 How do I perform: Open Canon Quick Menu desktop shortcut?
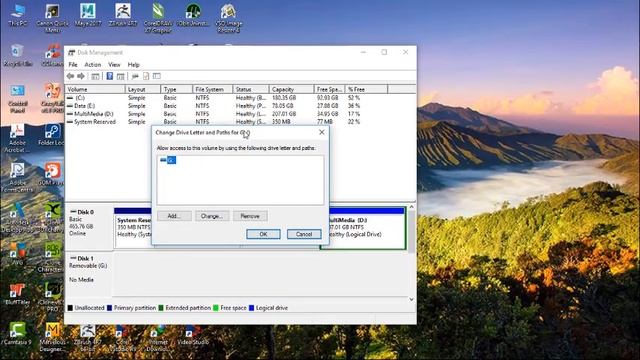pos(52,18)
